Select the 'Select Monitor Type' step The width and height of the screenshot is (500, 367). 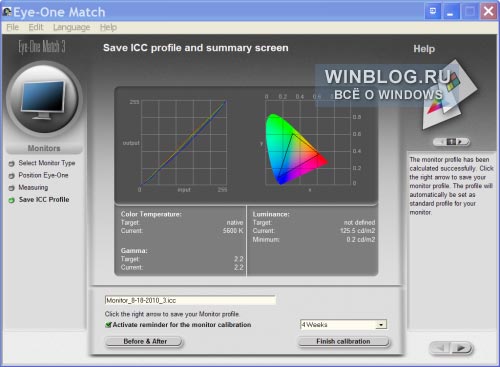[47, 163]
